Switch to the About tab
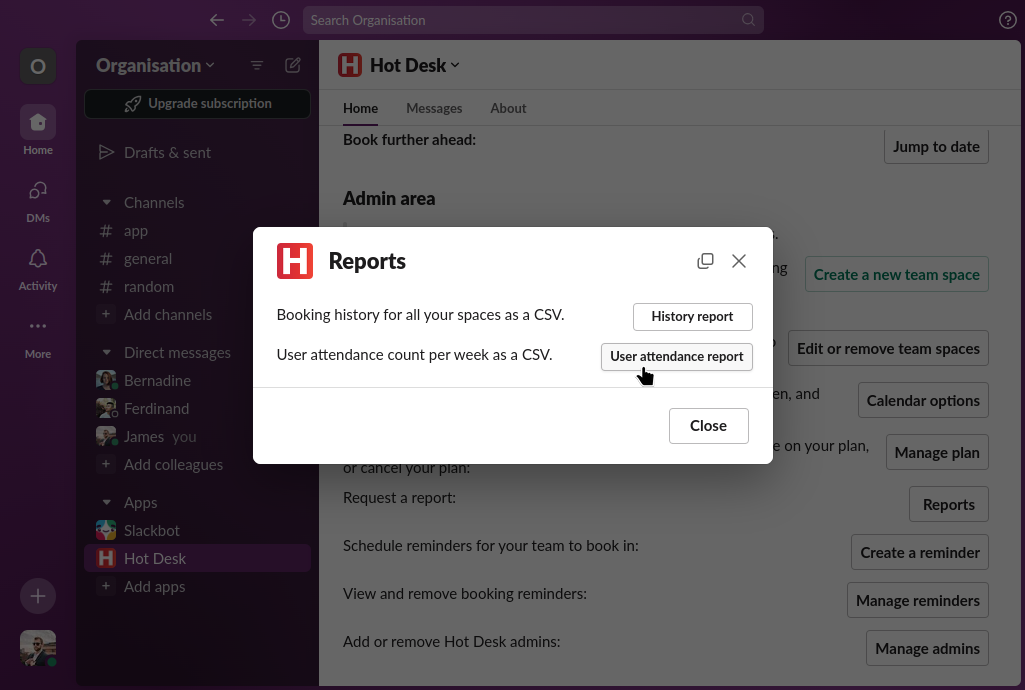Viewport: 1025px width, 690px height. click(x=508, y=108)
